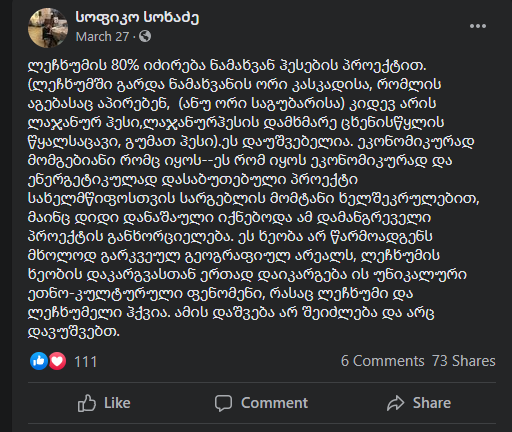
Task: Click the curved arrow Share icon
Action: click(x=395, y=403)
